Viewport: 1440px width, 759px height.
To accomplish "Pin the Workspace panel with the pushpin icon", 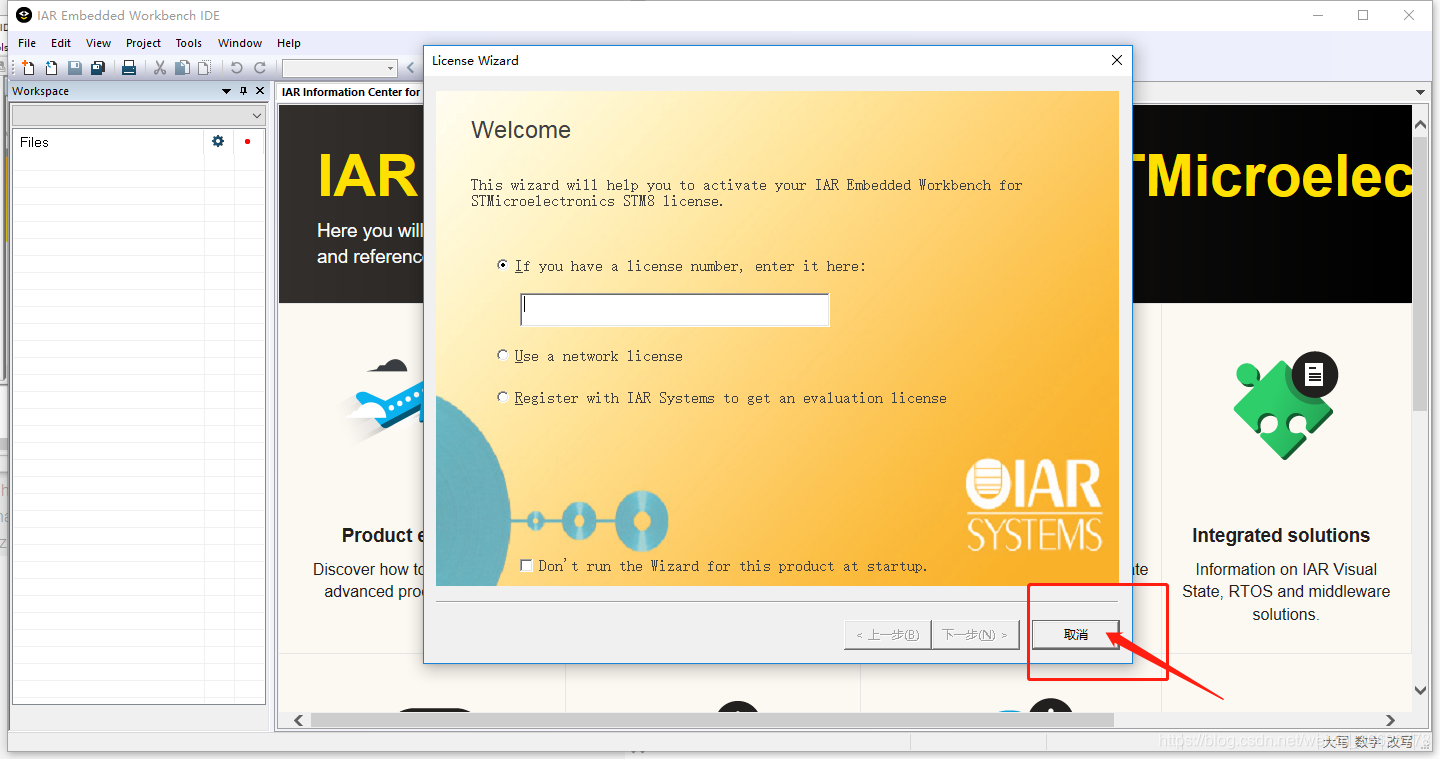I will pyautogui.click(x=243, y=91).
